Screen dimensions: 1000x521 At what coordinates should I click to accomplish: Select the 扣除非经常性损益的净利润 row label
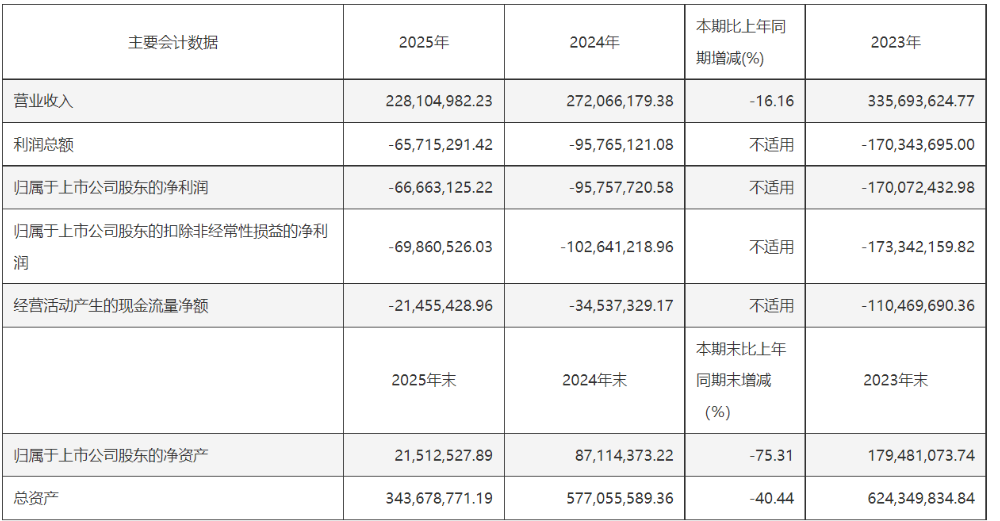pyautogui.click(x=170, y=247)
